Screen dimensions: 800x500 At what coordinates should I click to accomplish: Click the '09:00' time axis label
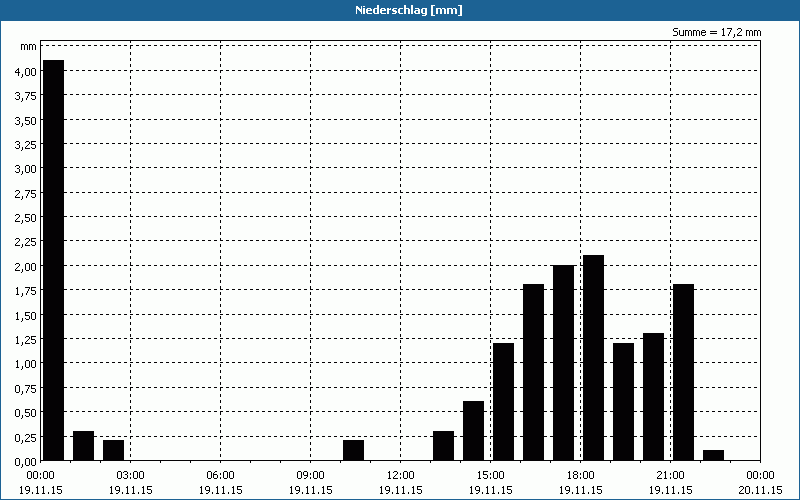point(311,476)
